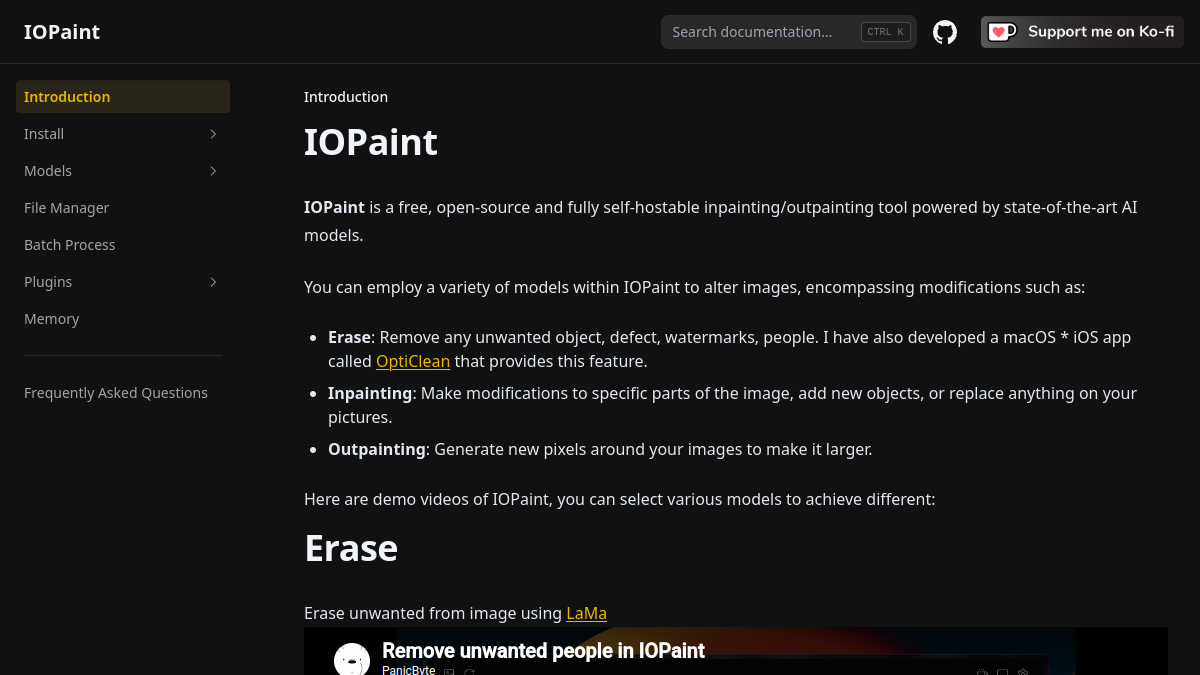Open video titled Remove unwanted people in IOPaint
This screenshot has width=1200, height=675.
tap(543, 651)
